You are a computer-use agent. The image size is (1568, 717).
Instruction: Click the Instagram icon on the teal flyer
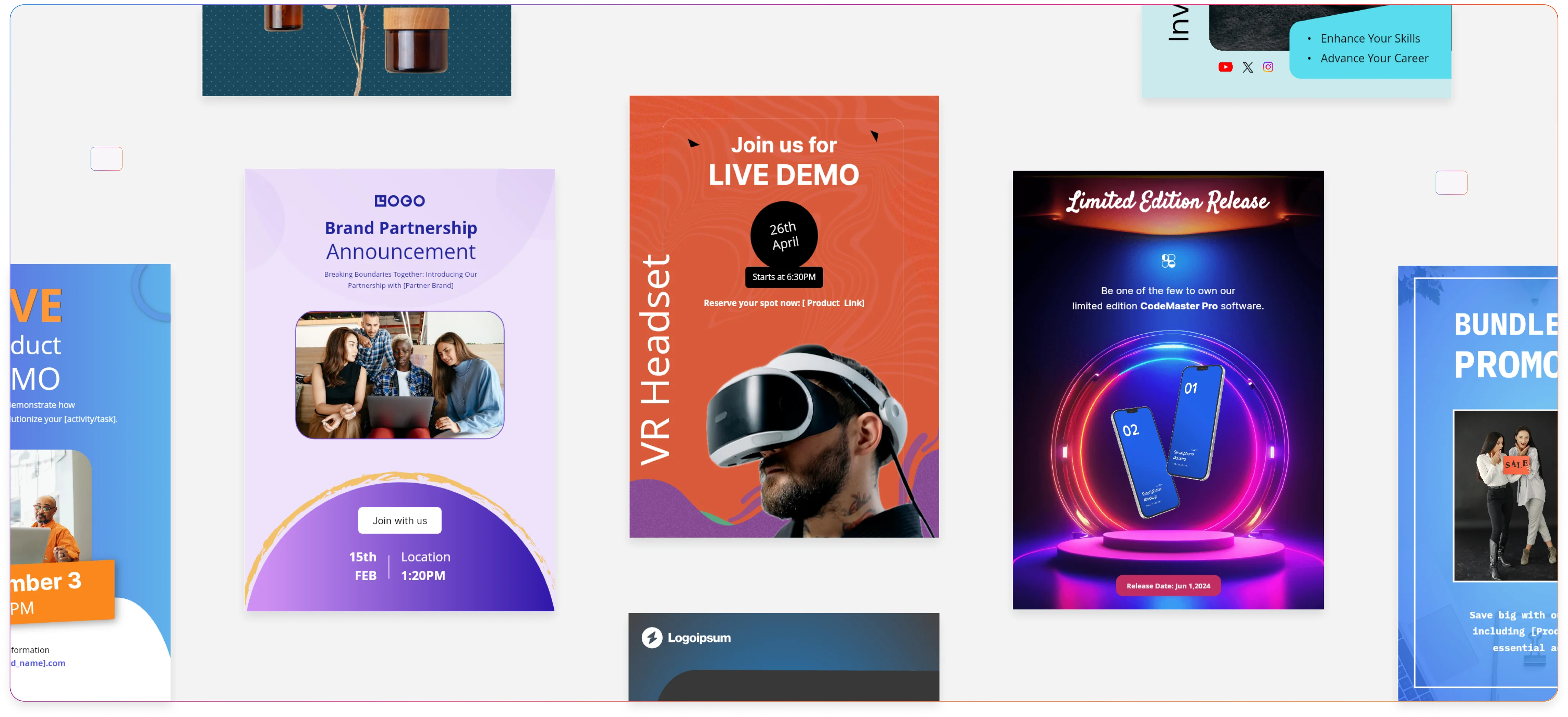pos(1267,67)
